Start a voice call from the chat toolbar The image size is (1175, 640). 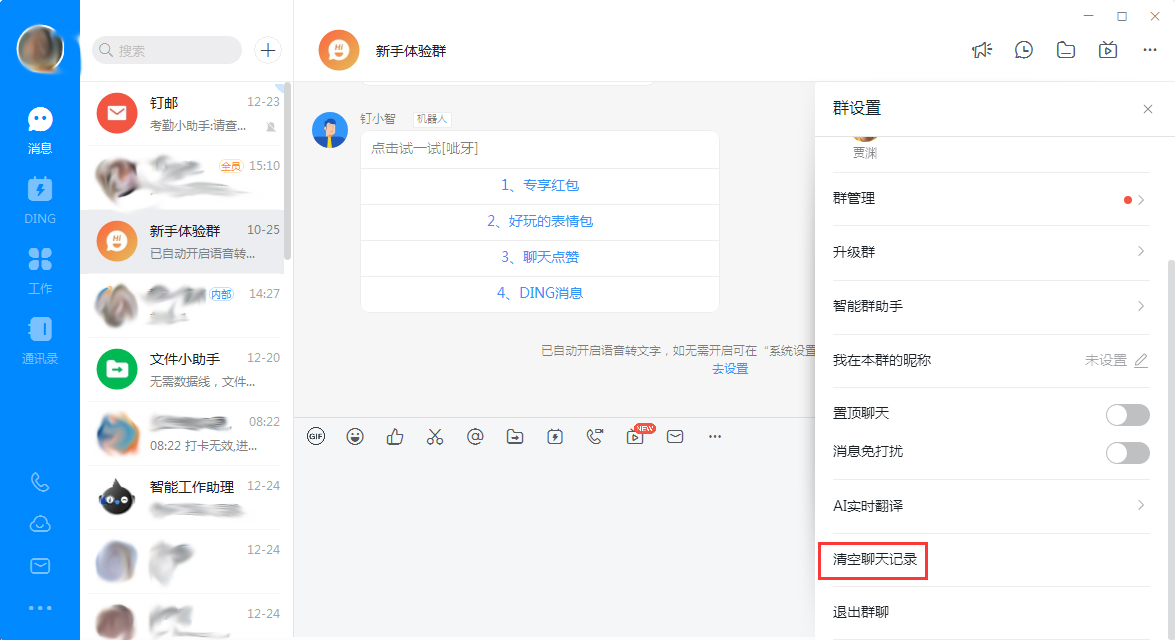[x=595, y=436]
